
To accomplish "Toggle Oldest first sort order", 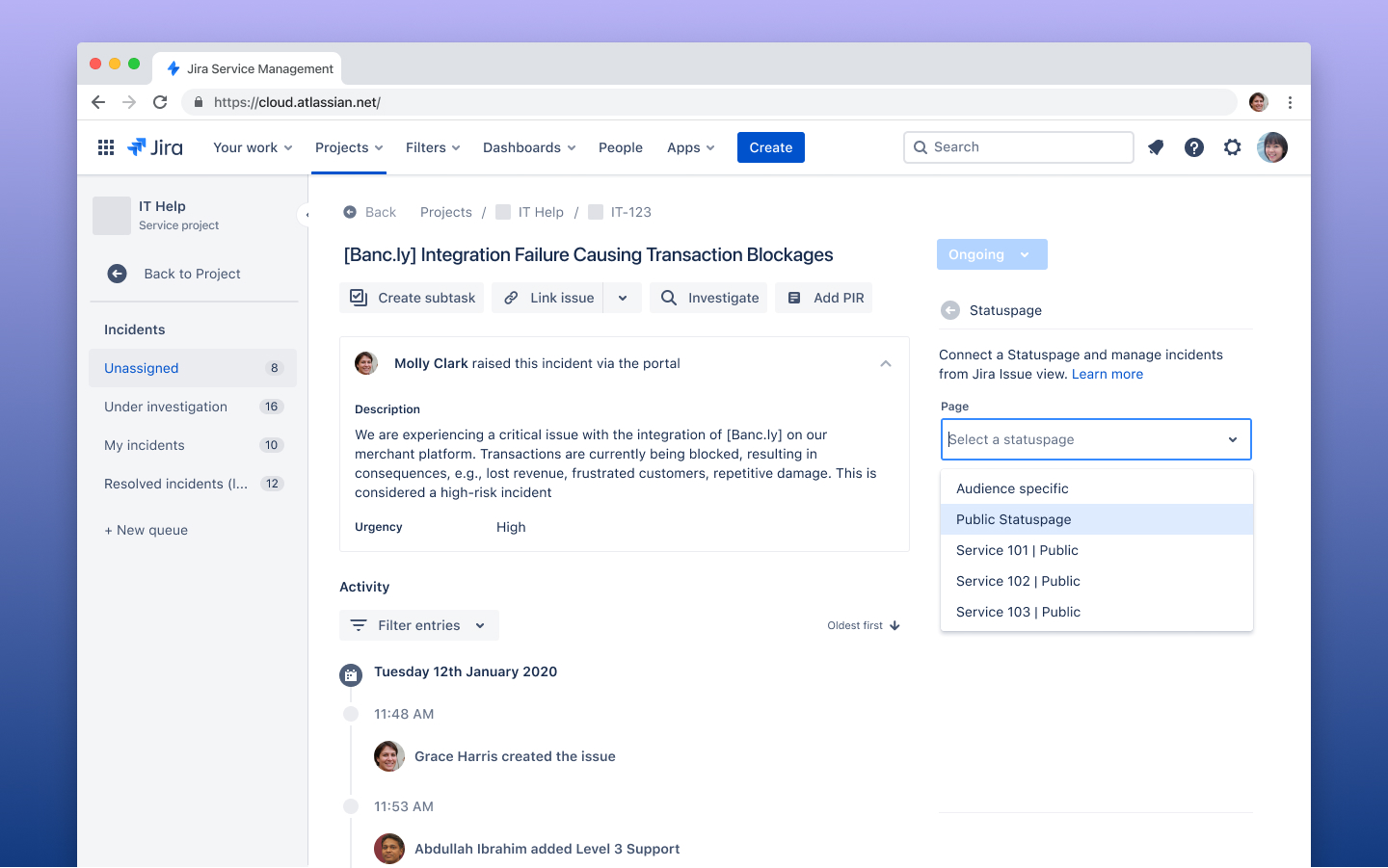I will pos(862,625).
